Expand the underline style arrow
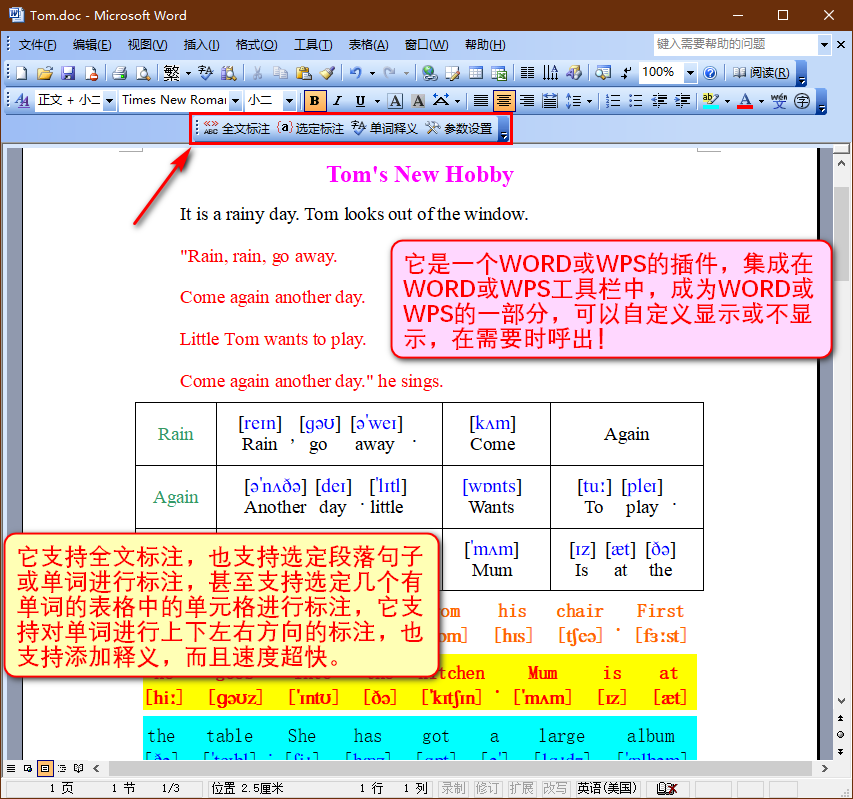The width and height of the screenshot is (853, 799). click(x=376, y=101)
